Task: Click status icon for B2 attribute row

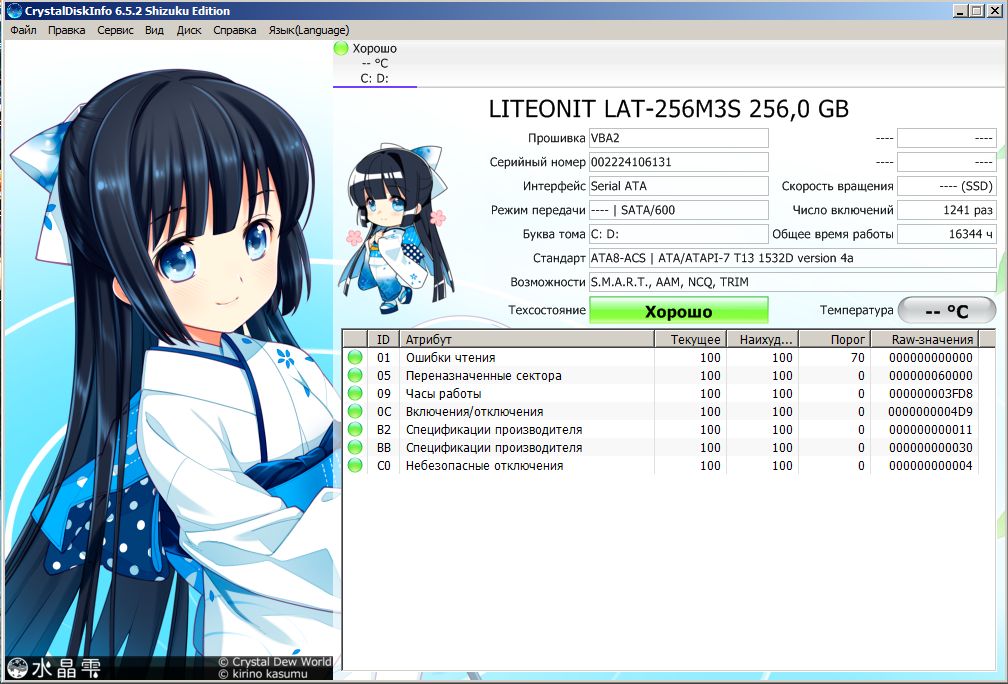Action: [x=355, y=429]
